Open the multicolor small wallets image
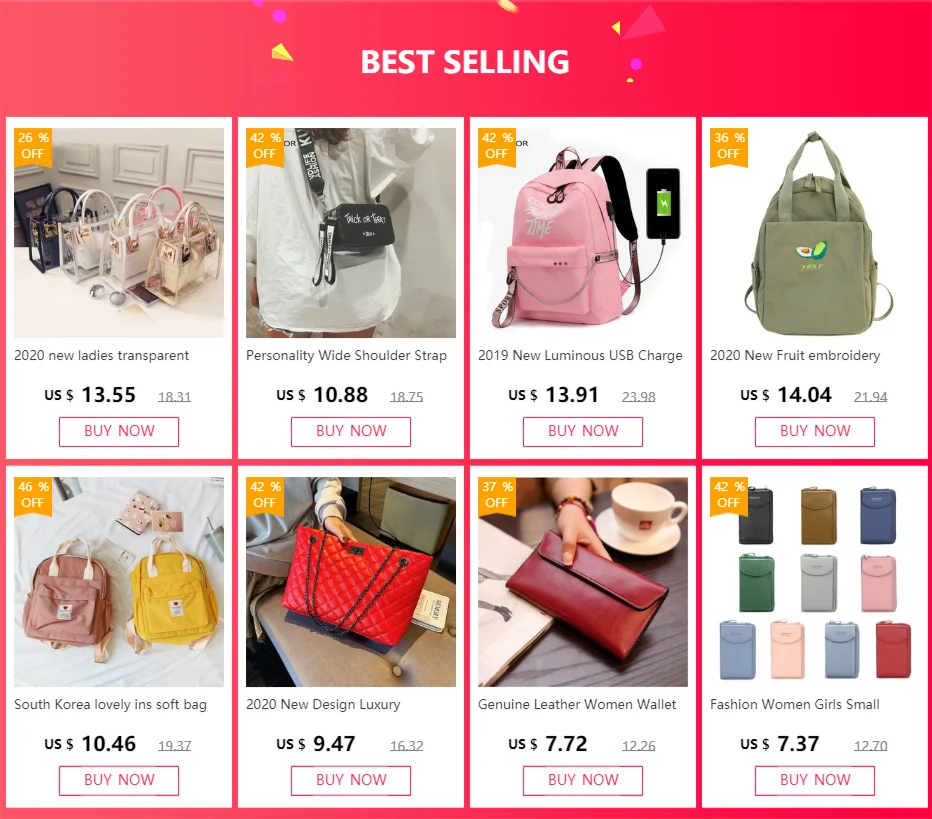The image size is (932, 819). [x=815, y=582]
